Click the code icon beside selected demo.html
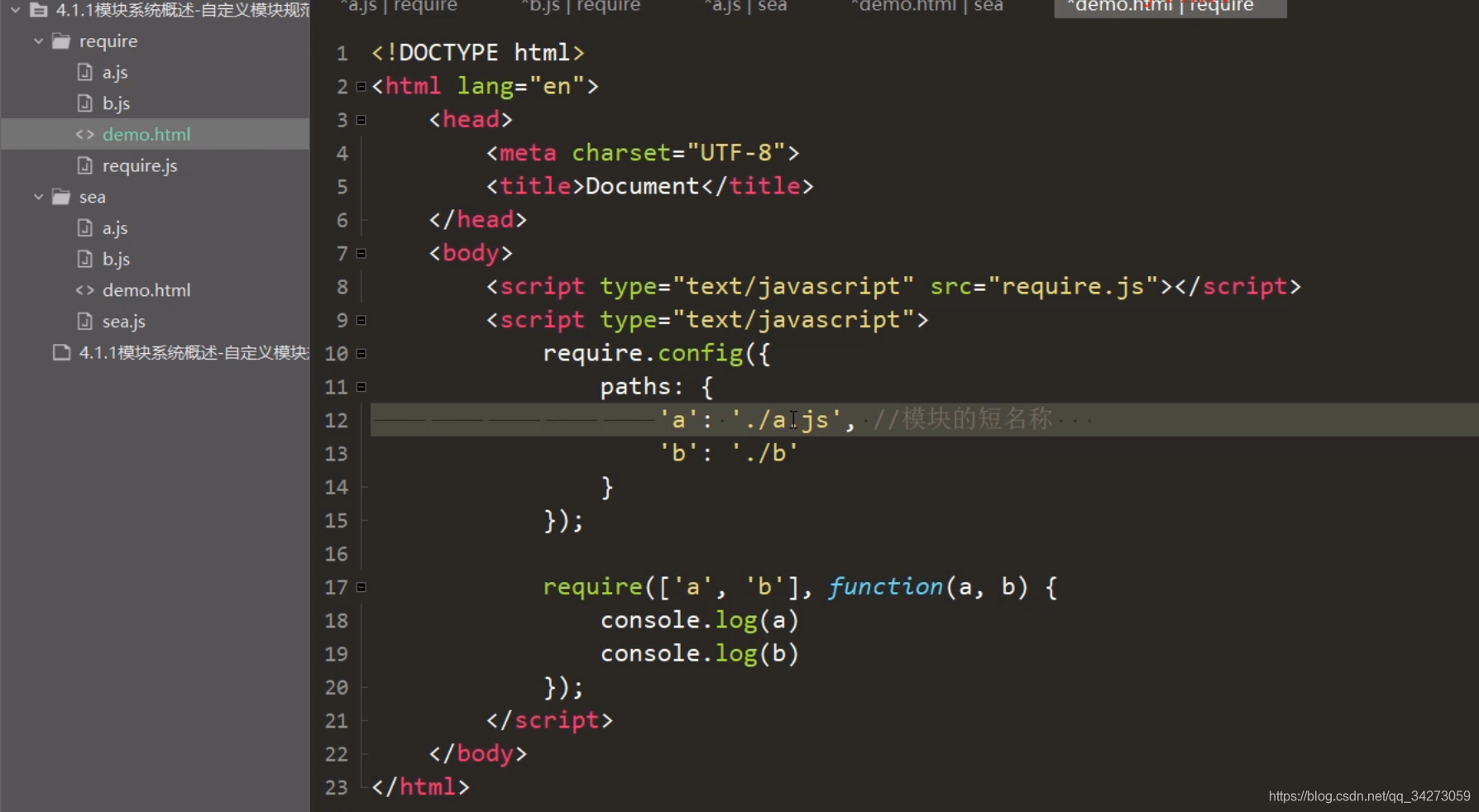This screenshot has width=1479, height=812. pyautogui.click(x=84, y=134)
